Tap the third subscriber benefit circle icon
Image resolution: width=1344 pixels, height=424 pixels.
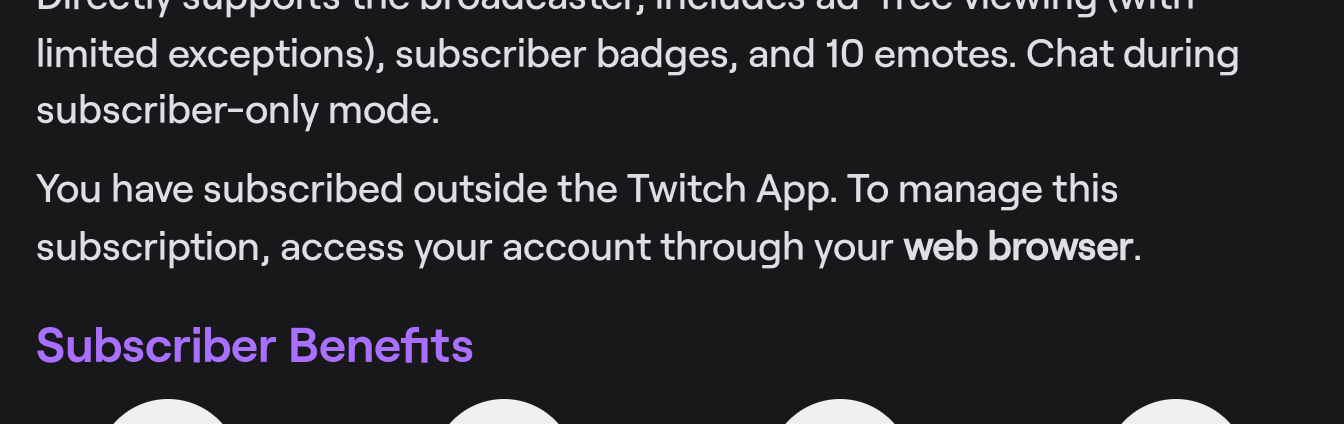[x=840, y=412]
